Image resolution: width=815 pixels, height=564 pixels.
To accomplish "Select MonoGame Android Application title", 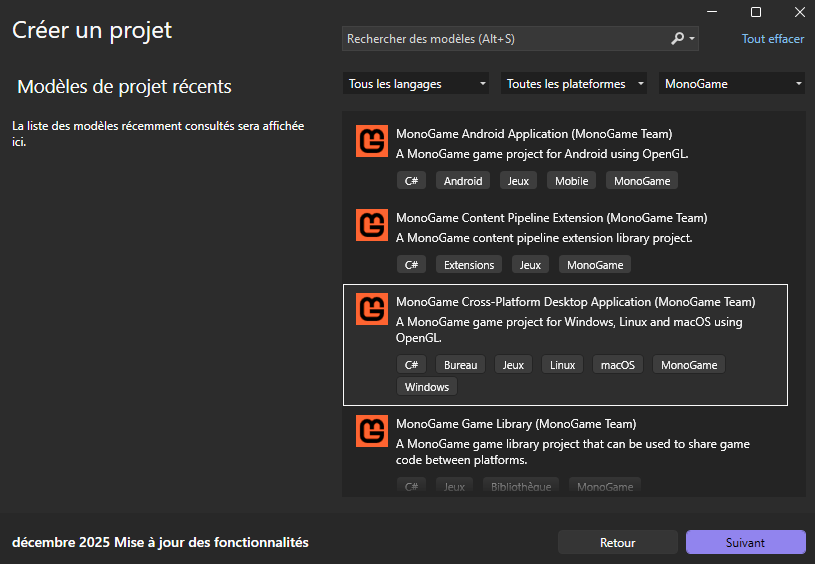I will [534, 134].
